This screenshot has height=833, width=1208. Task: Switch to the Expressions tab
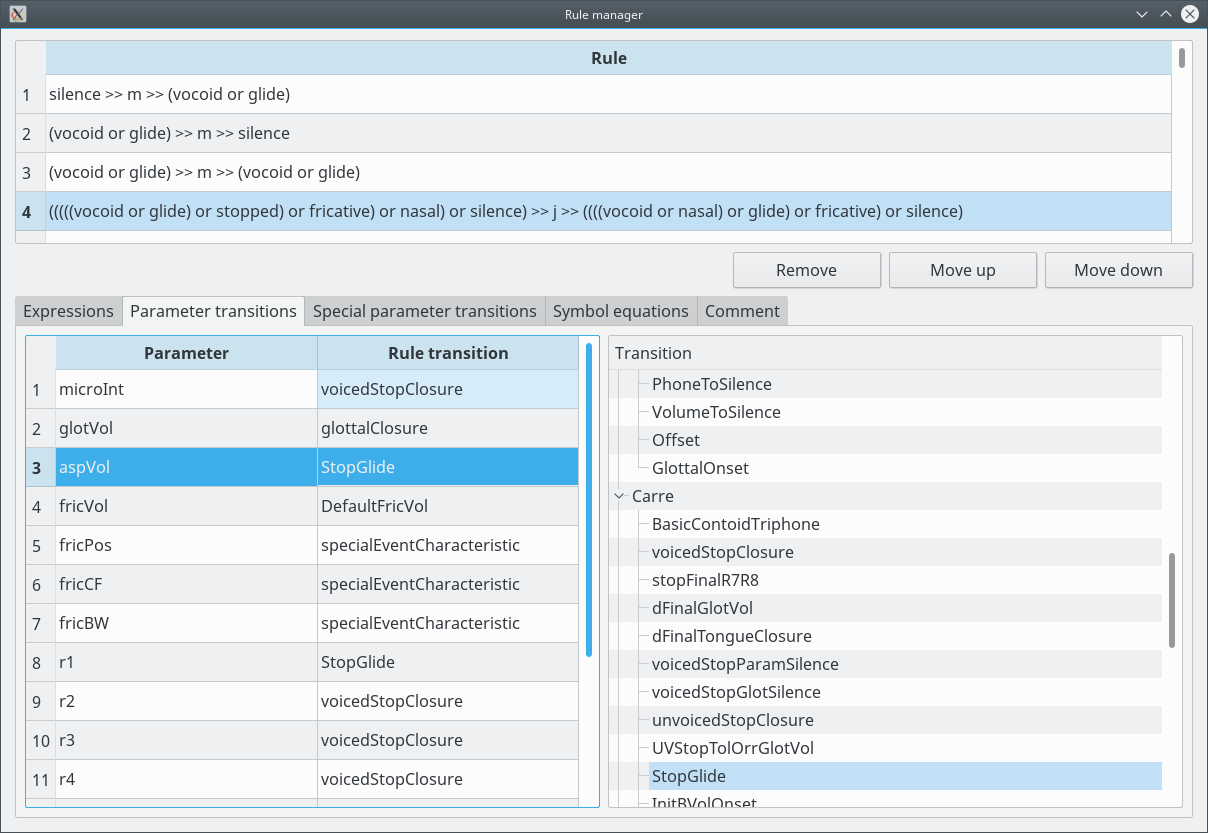[x=68, y=311]
